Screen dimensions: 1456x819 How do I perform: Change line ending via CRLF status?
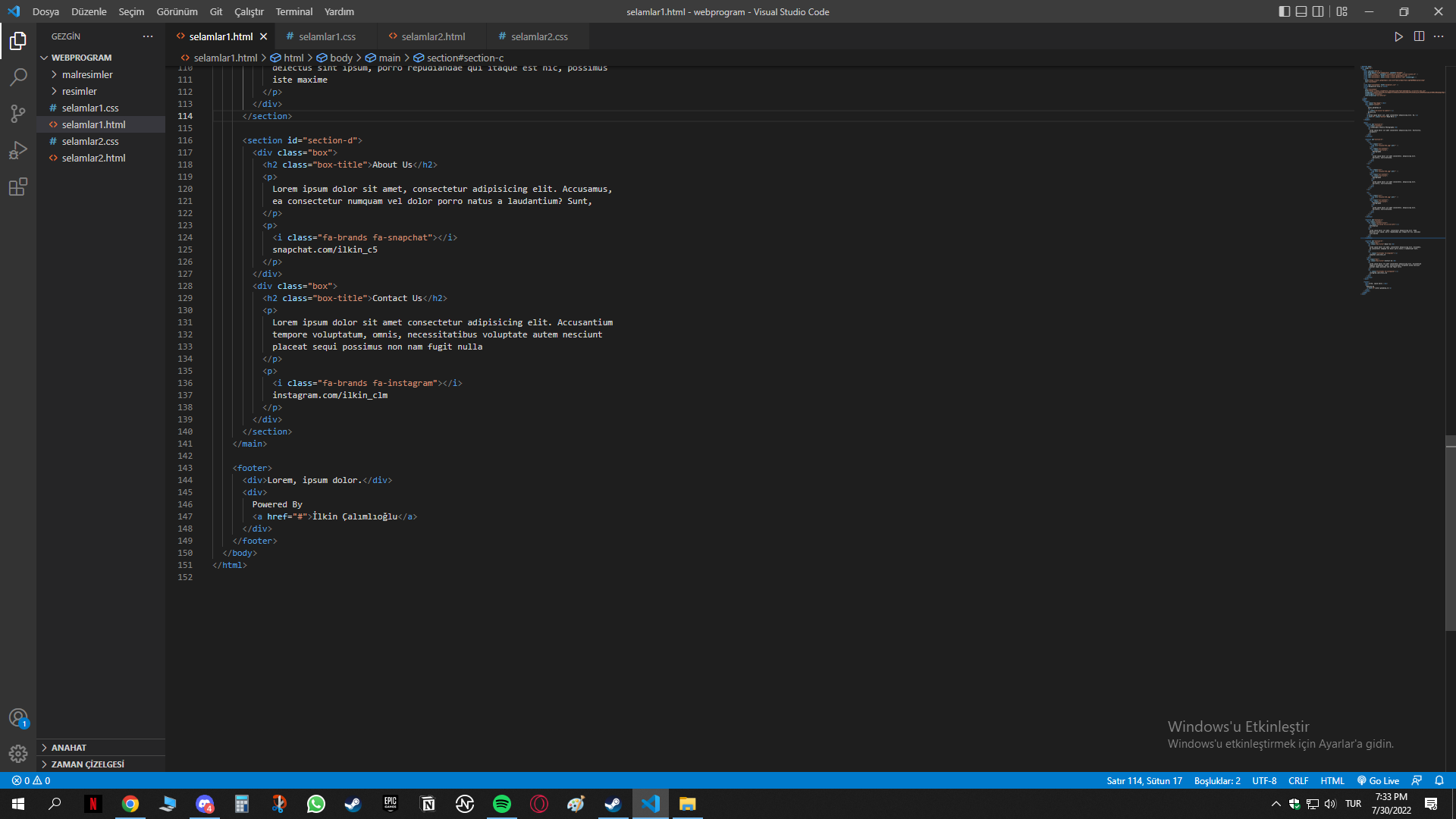tap(1298, 780)
